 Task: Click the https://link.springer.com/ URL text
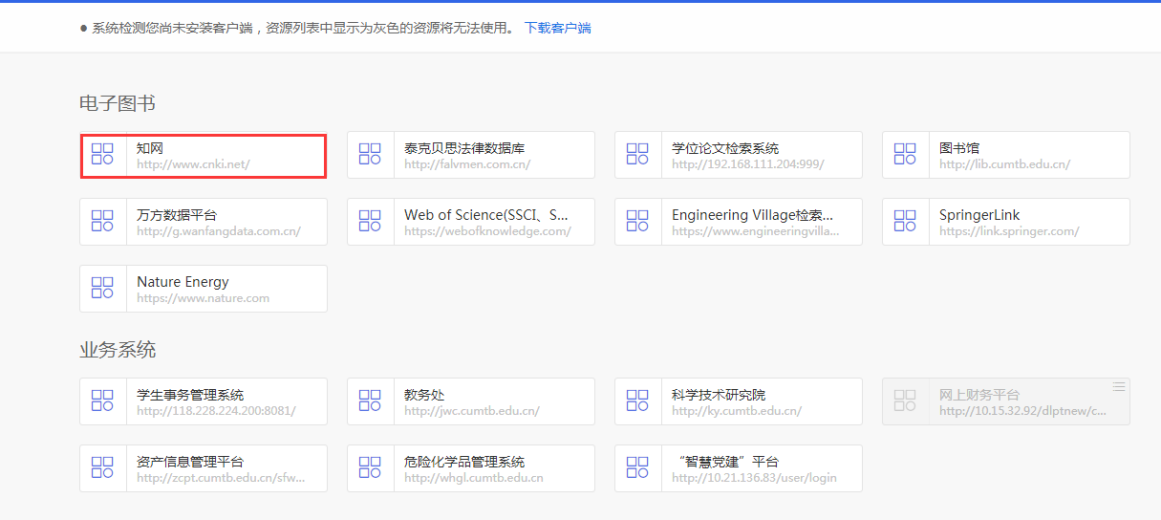point(1009,231)
